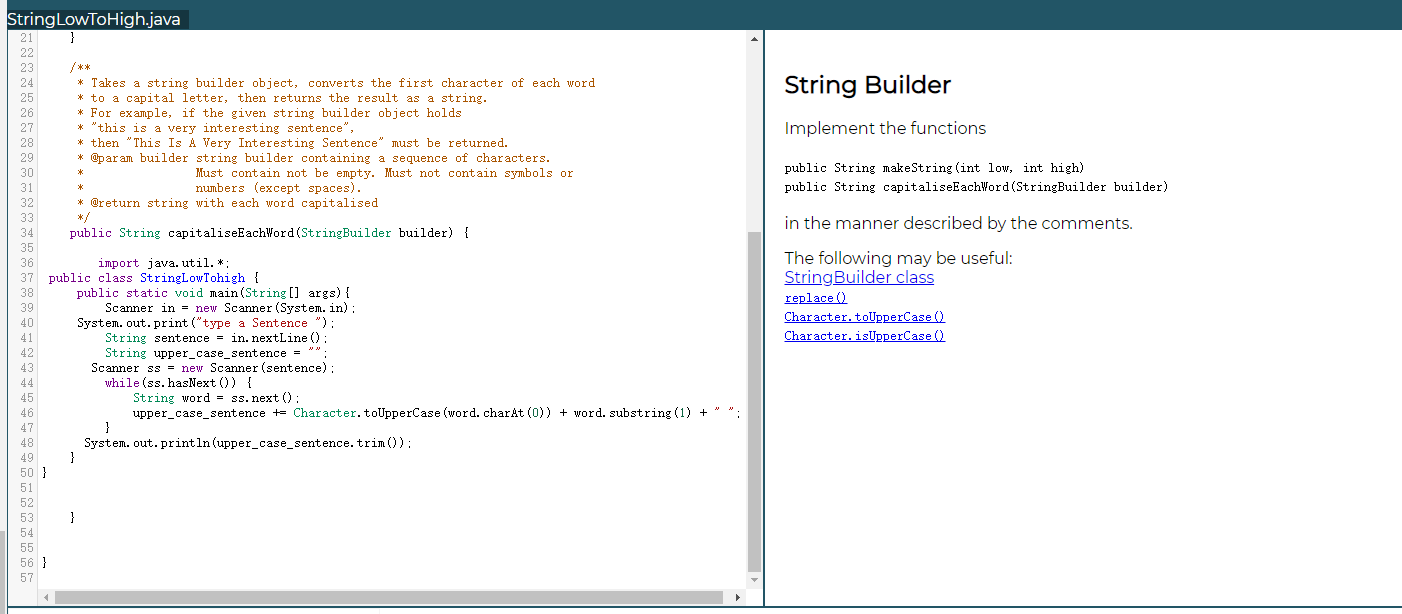Screen dimensions: 1402x614
Task: Click the 'System.out.print("type a Sentence ")' line
Action: [207, 323]
